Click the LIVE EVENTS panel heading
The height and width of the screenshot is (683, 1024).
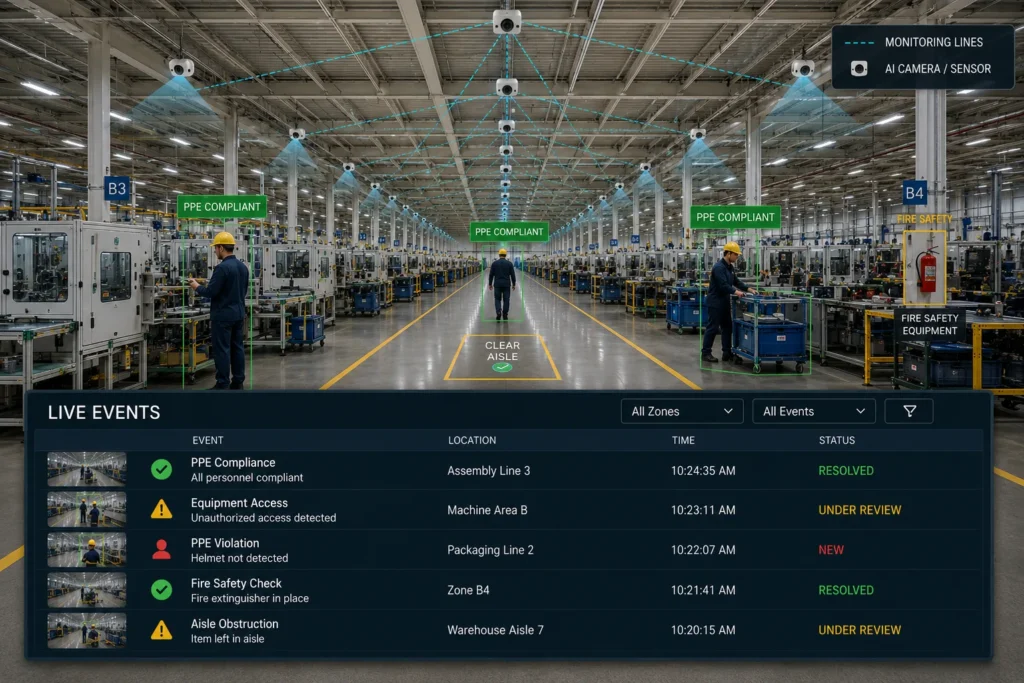tap(104, 413)
